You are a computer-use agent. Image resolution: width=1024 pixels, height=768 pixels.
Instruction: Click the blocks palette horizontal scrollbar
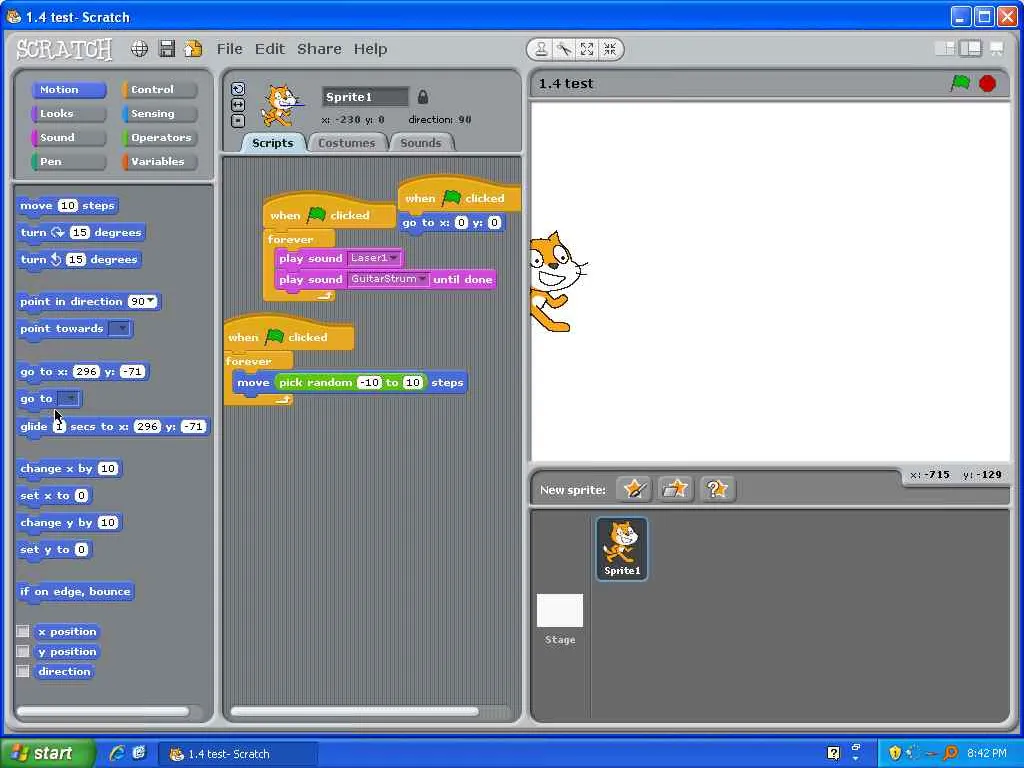[x=104, y=711]
